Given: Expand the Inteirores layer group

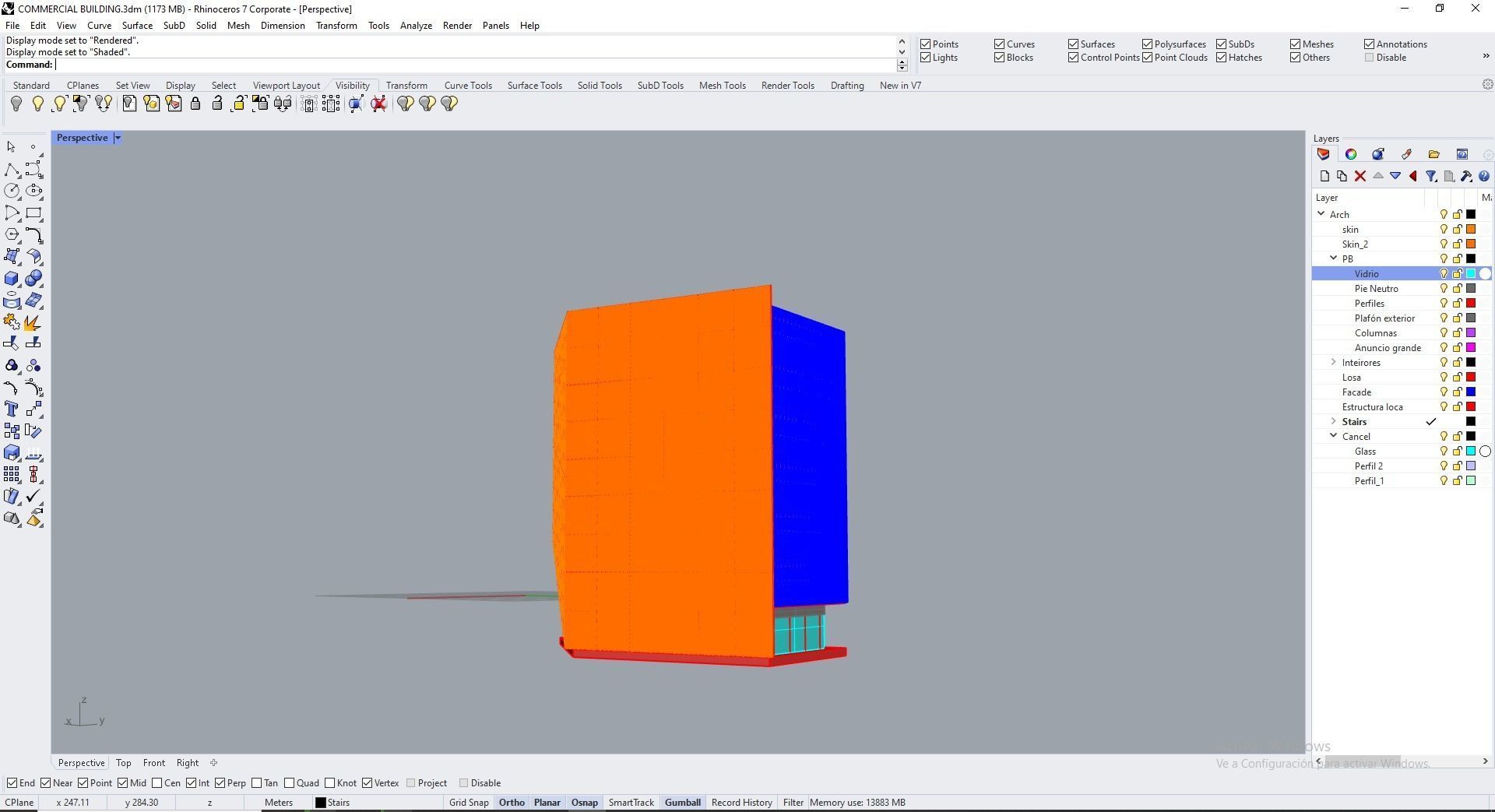Looking at the screenshot, I should pyautogui.click(x=1334, y=362).
